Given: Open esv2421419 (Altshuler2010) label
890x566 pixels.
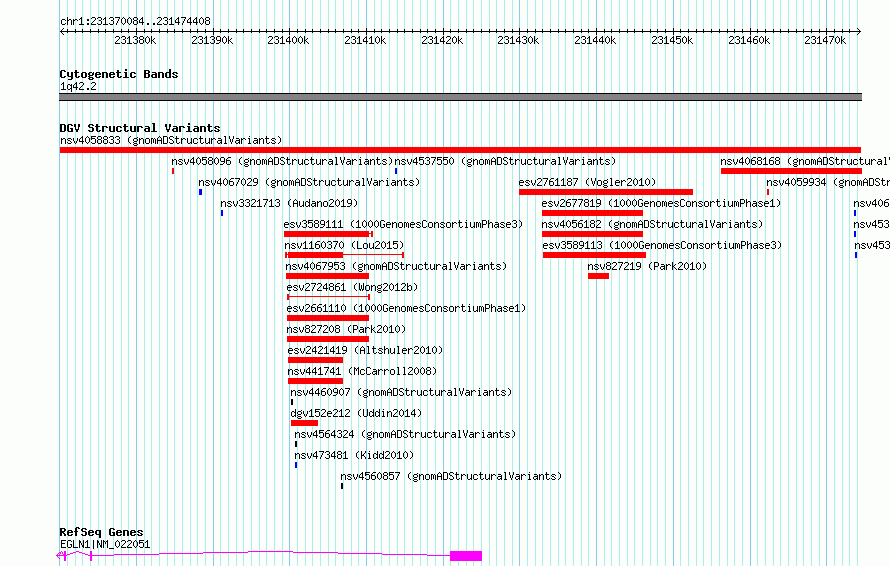Looking at the screenshot, I should (366, 350).
